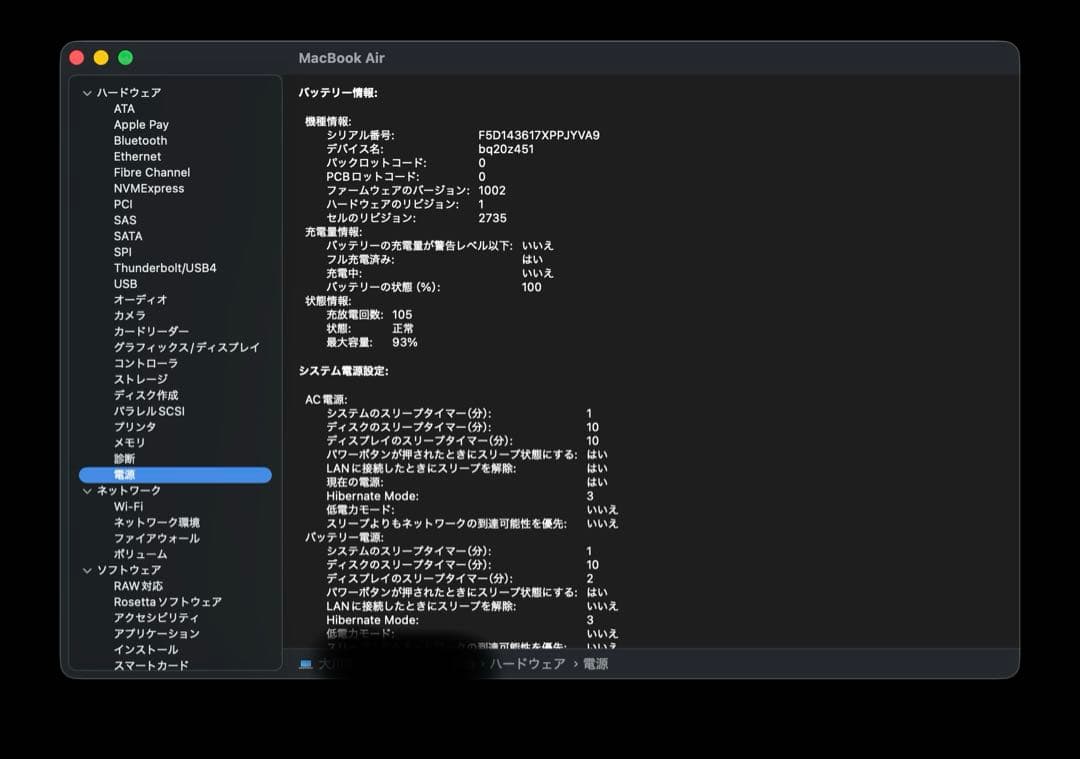Select Ethernet in the sidebar

[x=137, y=156]
